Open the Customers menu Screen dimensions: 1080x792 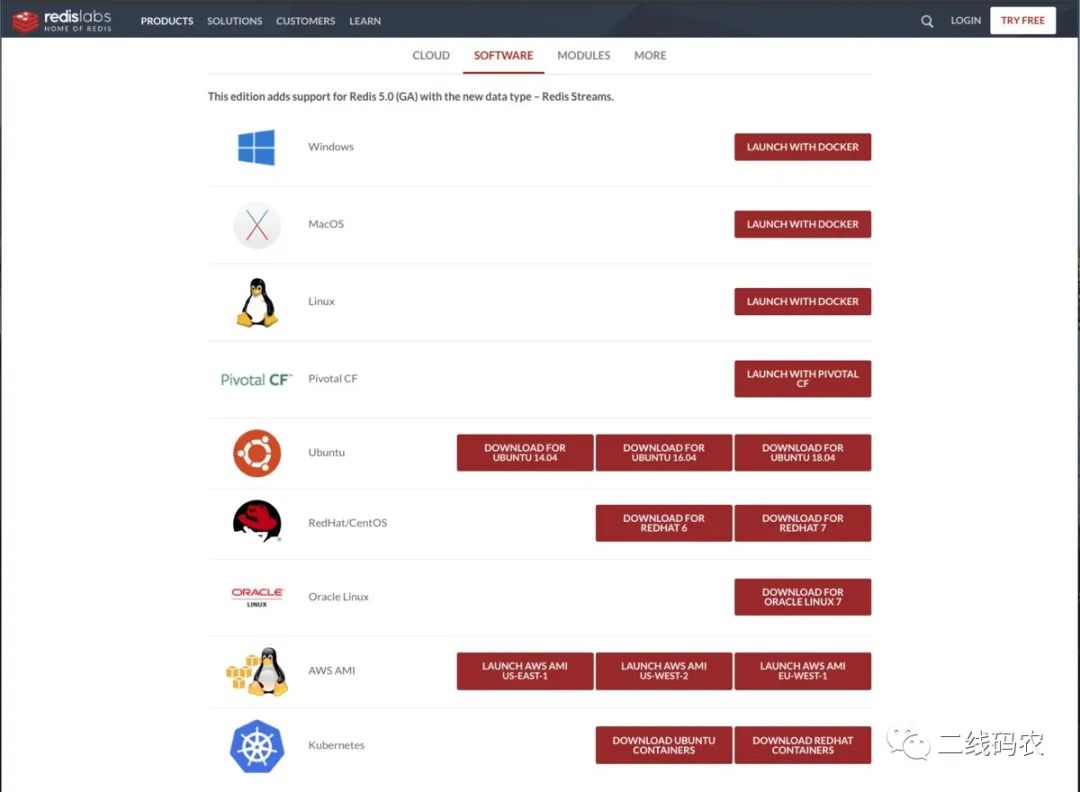(305, 21)
